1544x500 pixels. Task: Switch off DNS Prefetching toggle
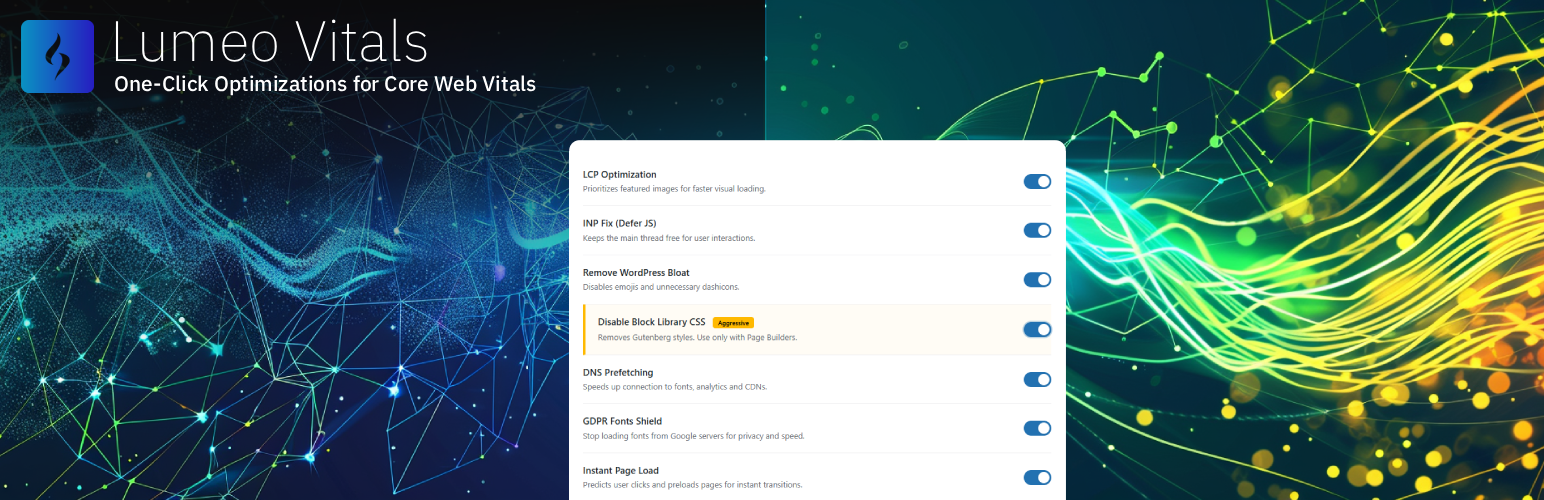[1037, 379]
